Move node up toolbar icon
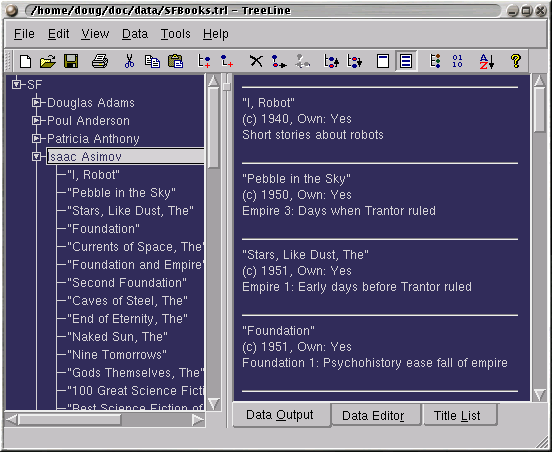Viewport: 552px width, 452px height. tap(331, 62)
